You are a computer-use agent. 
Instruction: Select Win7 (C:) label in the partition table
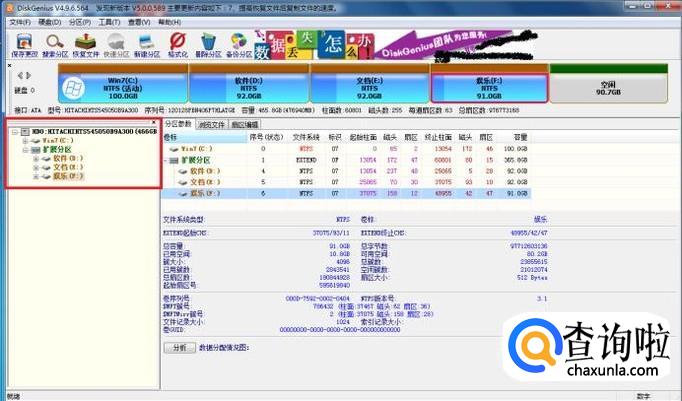coord(197,149)
